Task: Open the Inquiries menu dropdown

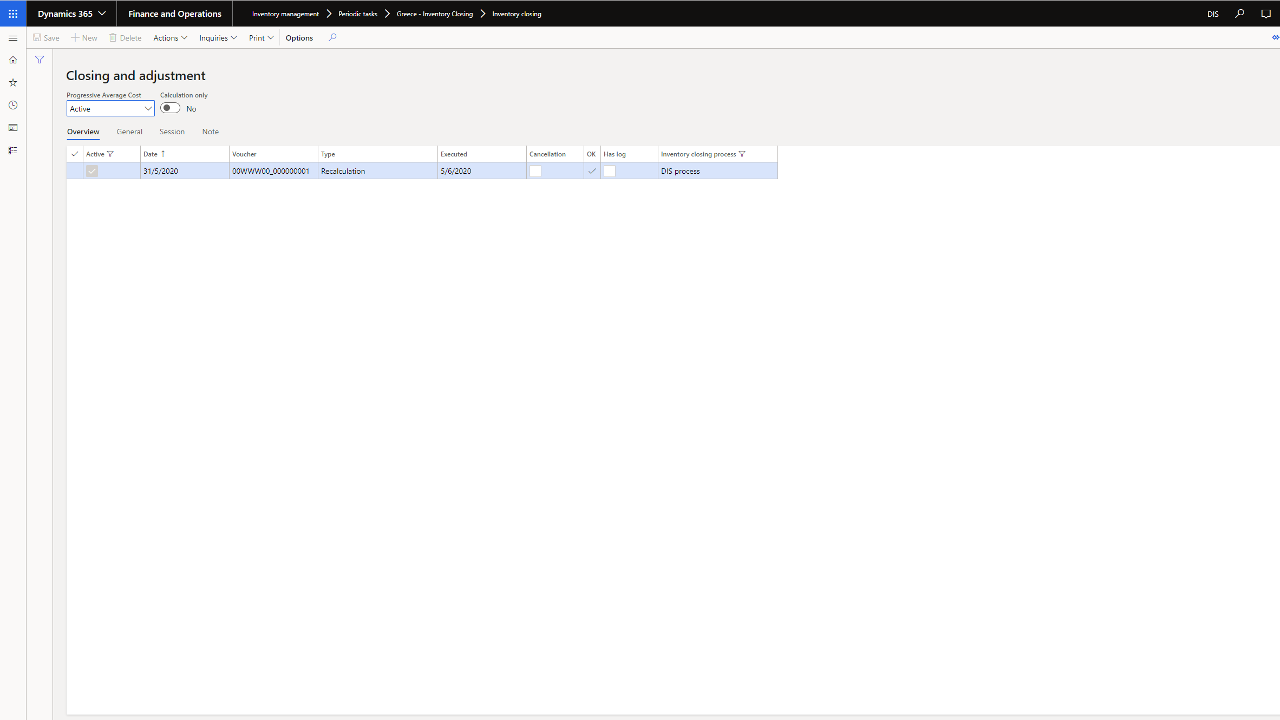Action: pos(218,38)
